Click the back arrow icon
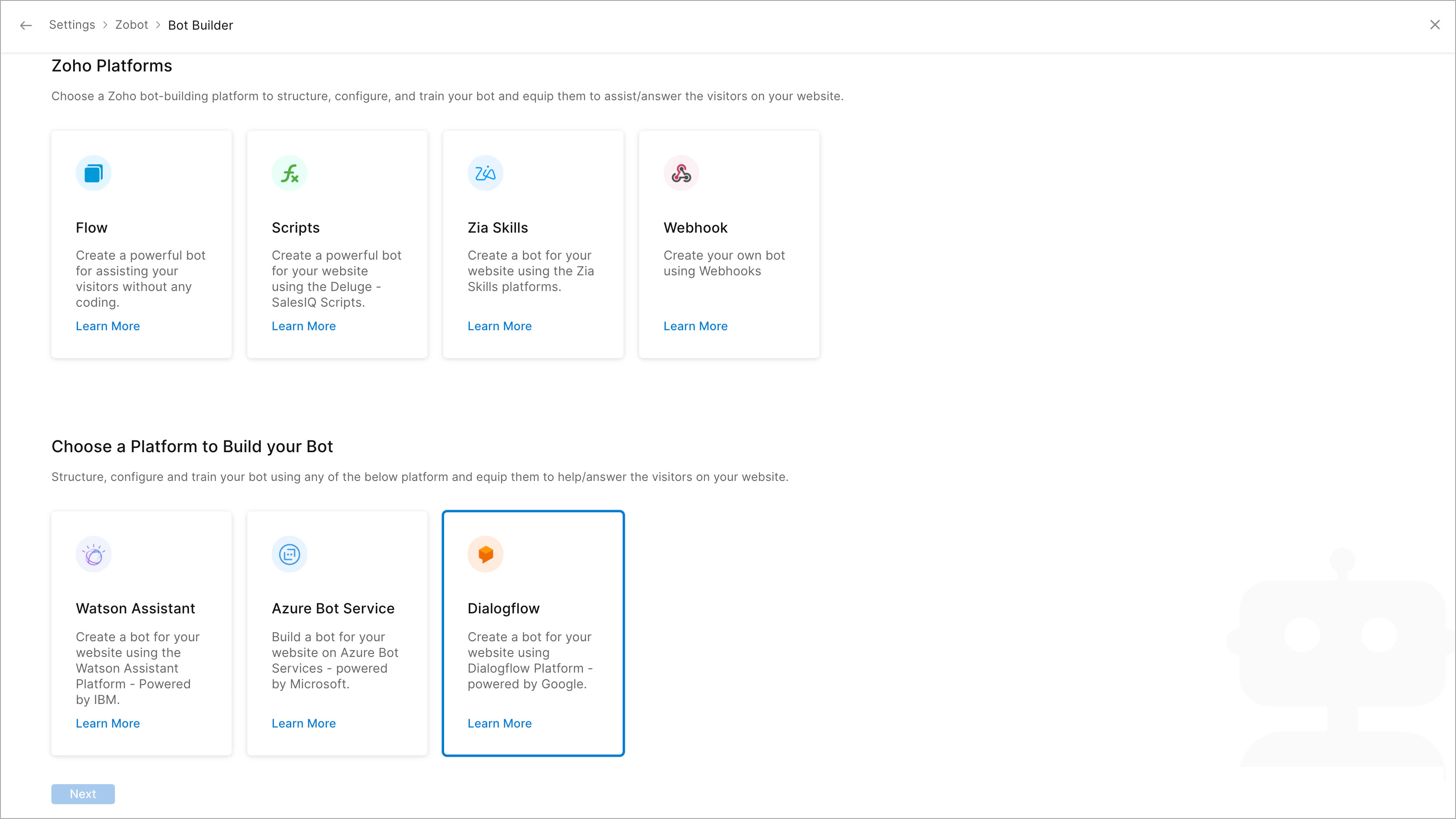The width and height of the screenshot is (1456, 819). (25, 25)
